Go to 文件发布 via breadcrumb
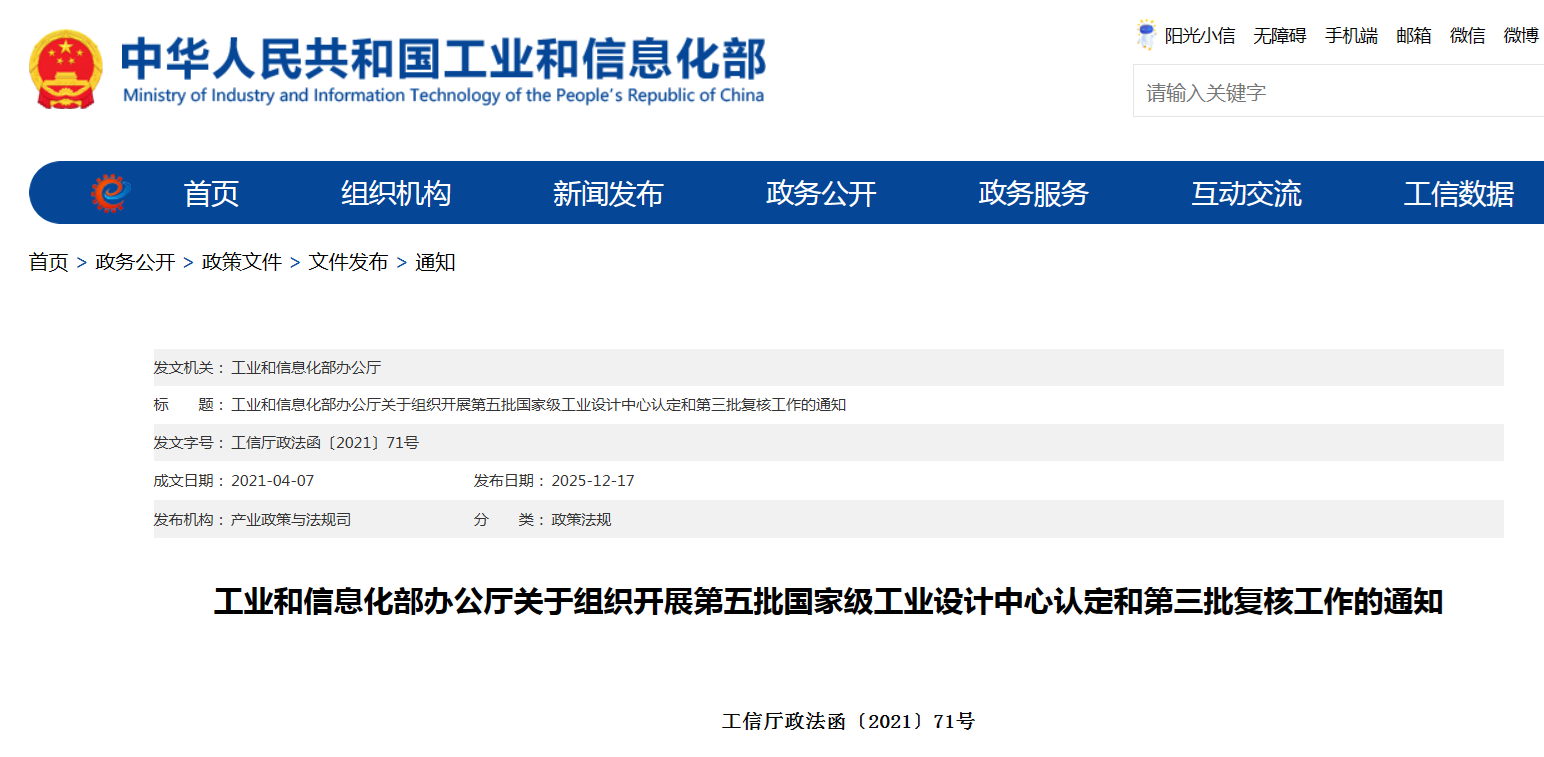This screenshot has height=757, width=1544. pyautogui.click(x=348, y=262)
